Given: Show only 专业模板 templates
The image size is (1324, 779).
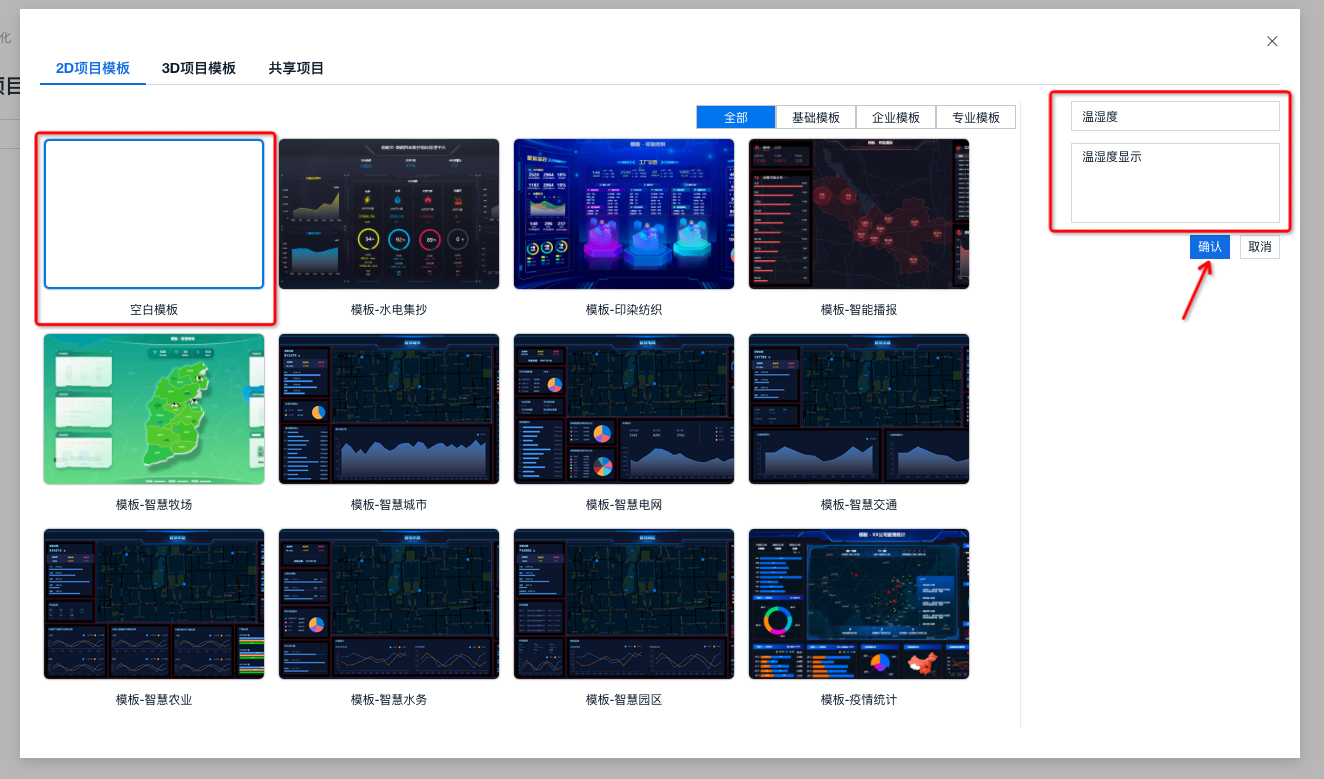Looking at the screenshot, I should (976, 117).
